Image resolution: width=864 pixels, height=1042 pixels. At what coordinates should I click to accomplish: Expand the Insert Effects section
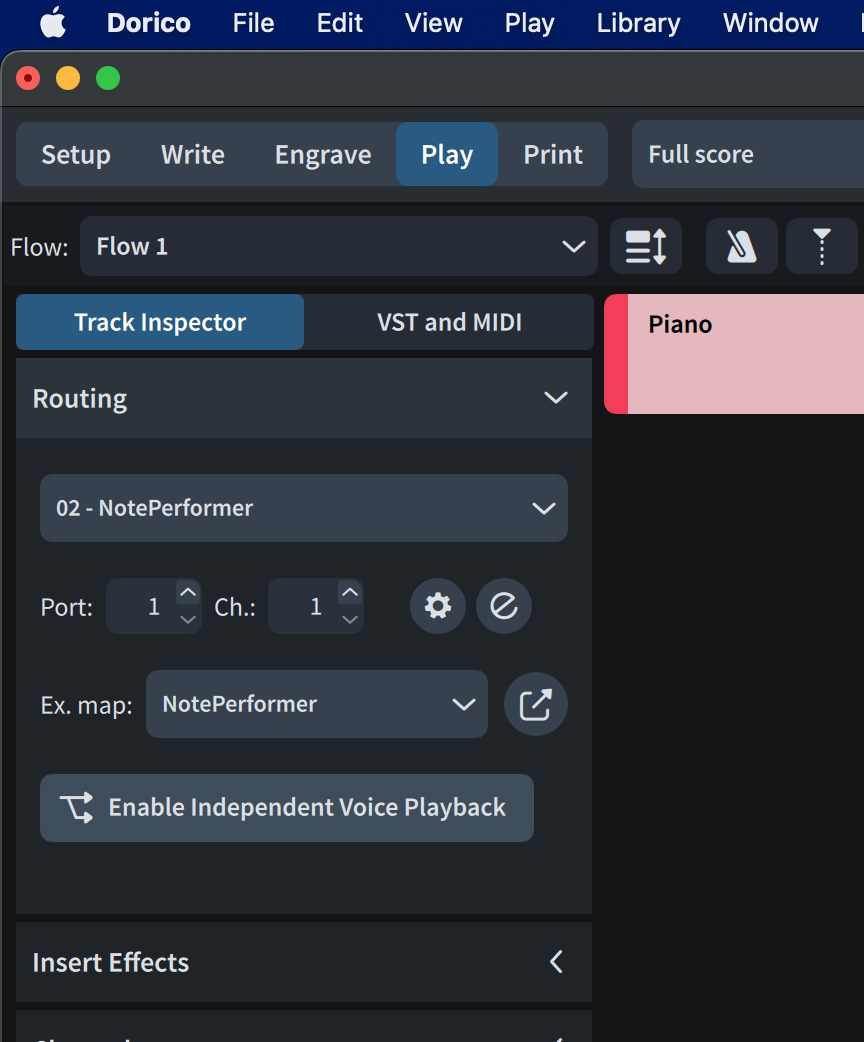(556, 962)
